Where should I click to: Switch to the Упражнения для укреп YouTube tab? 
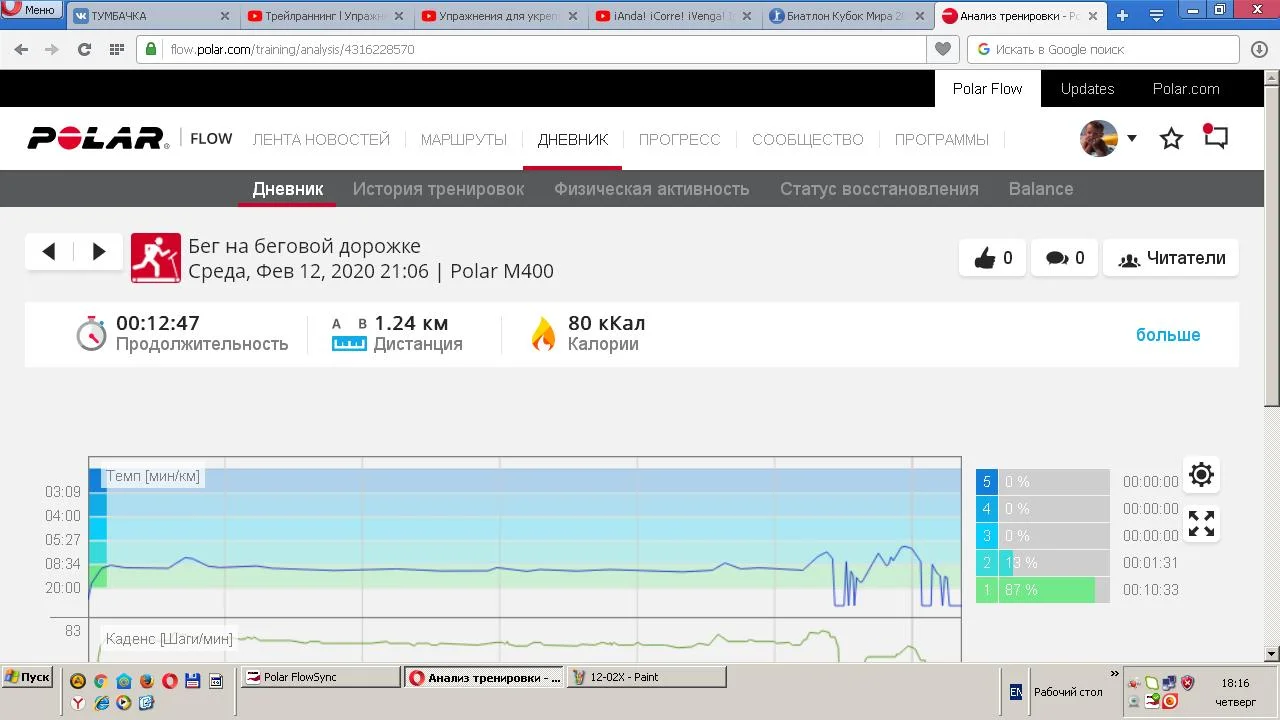500,16
